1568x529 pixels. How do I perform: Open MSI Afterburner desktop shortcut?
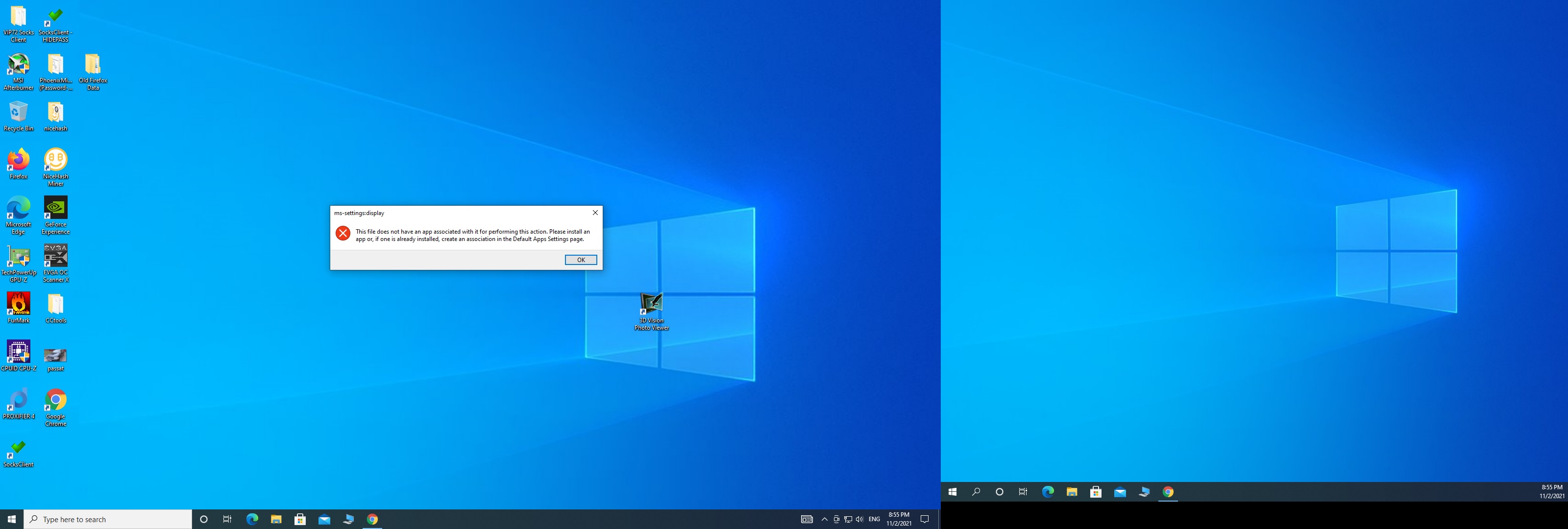18,65
